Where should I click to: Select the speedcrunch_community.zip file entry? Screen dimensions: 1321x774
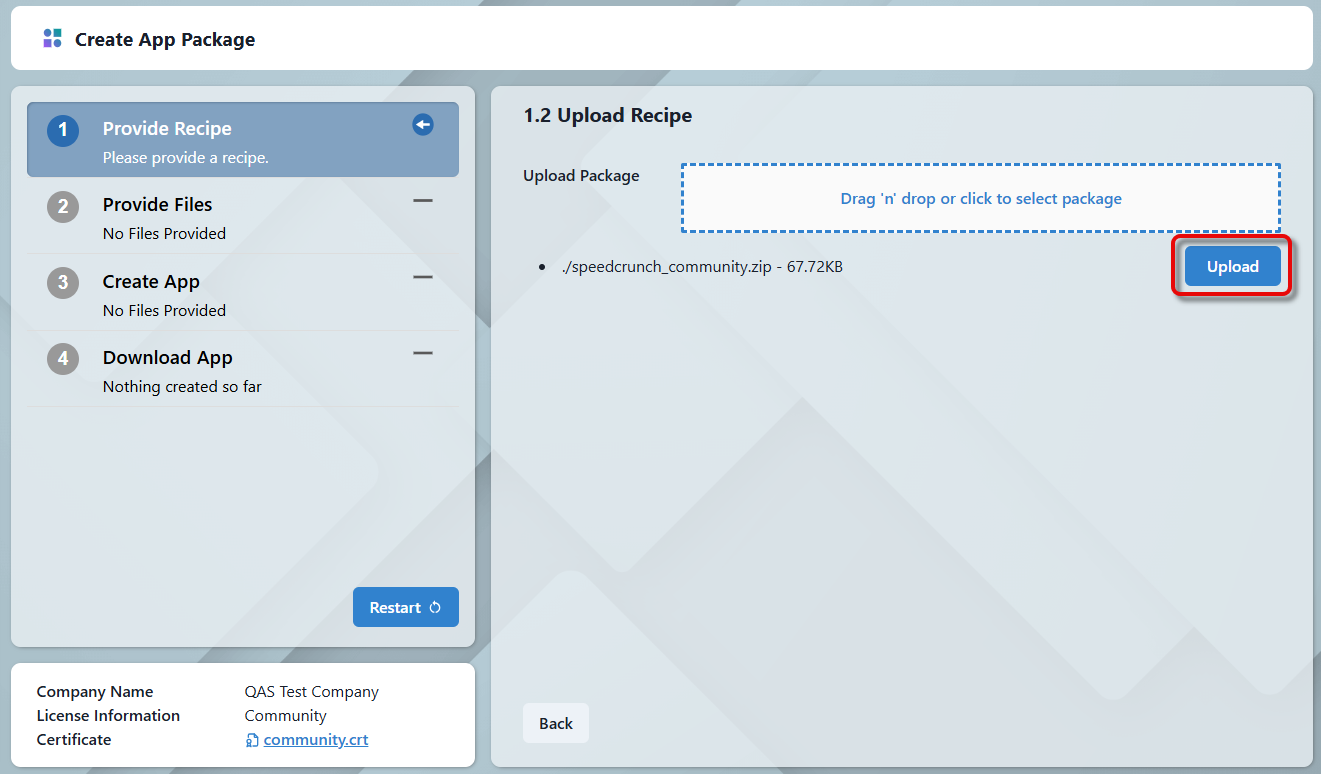702,267
